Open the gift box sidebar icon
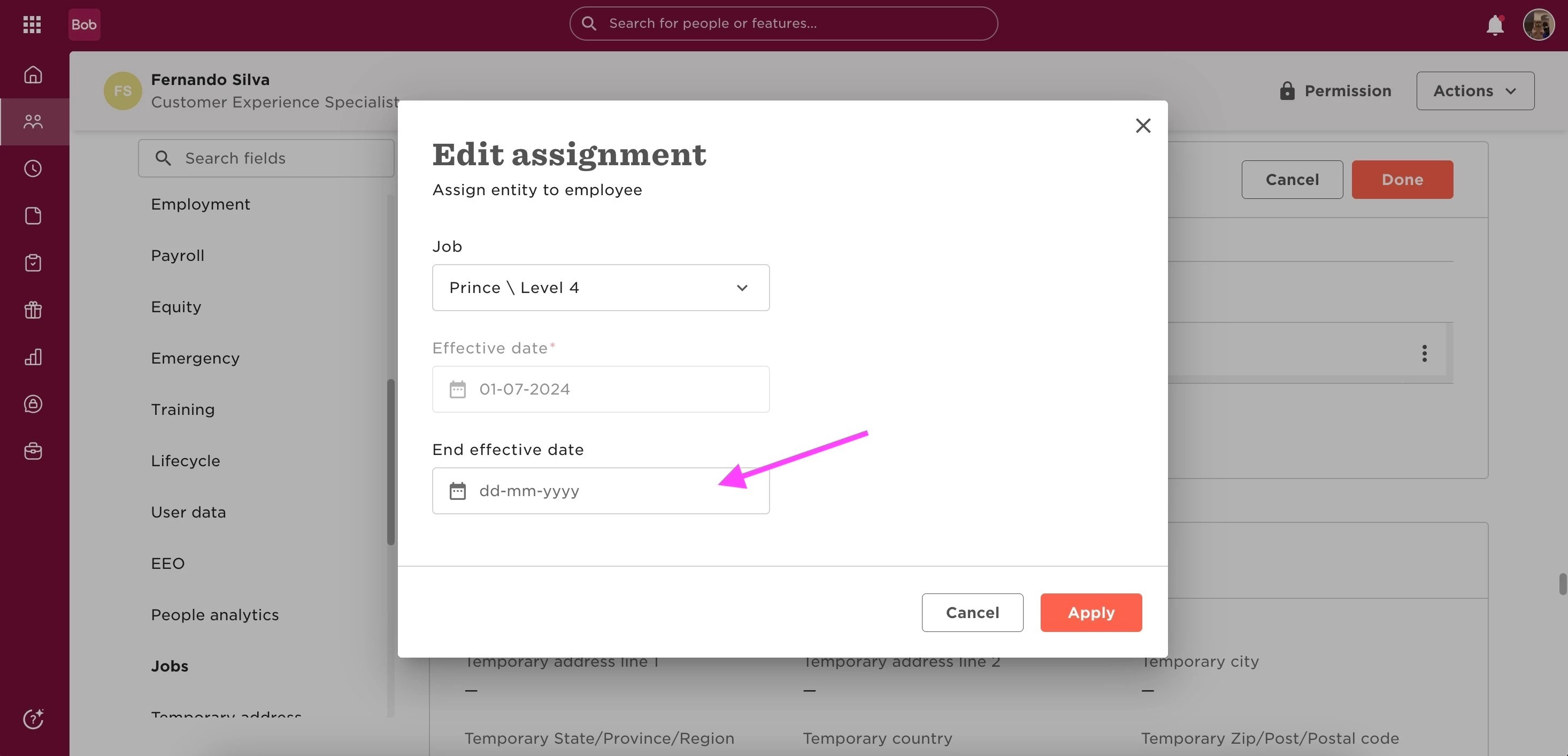The height and width of the screenshot is (756, 1568). click(33, 310)
